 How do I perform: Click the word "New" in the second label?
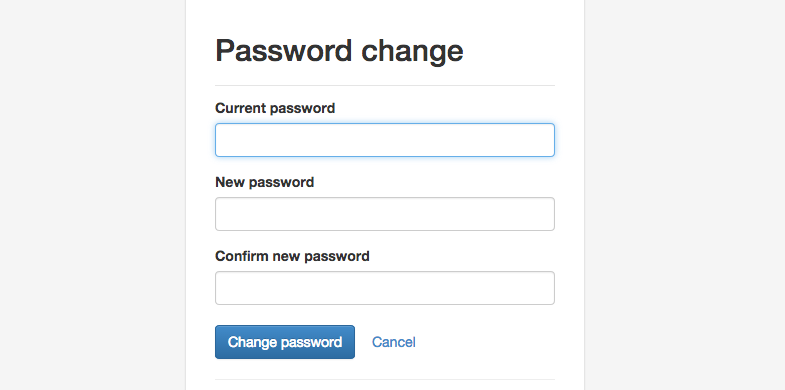(230, 182)
